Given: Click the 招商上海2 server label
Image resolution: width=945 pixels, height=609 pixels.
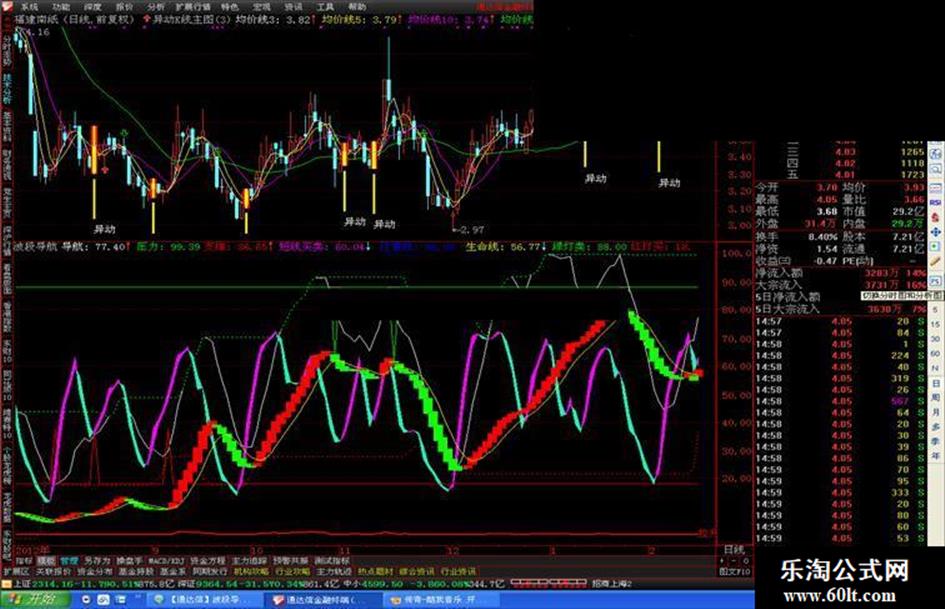Looking at the screenshot, I should [x=612, y=584].
